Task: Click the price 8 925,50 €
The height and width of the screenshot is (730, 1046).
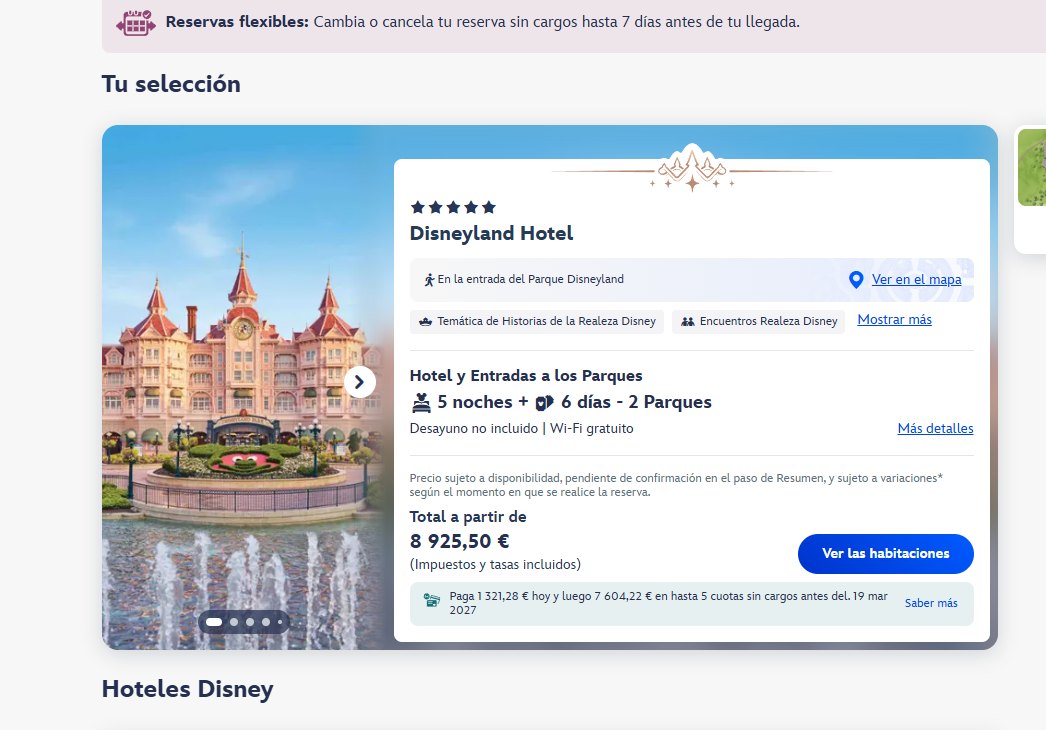Action: point(460,541)
